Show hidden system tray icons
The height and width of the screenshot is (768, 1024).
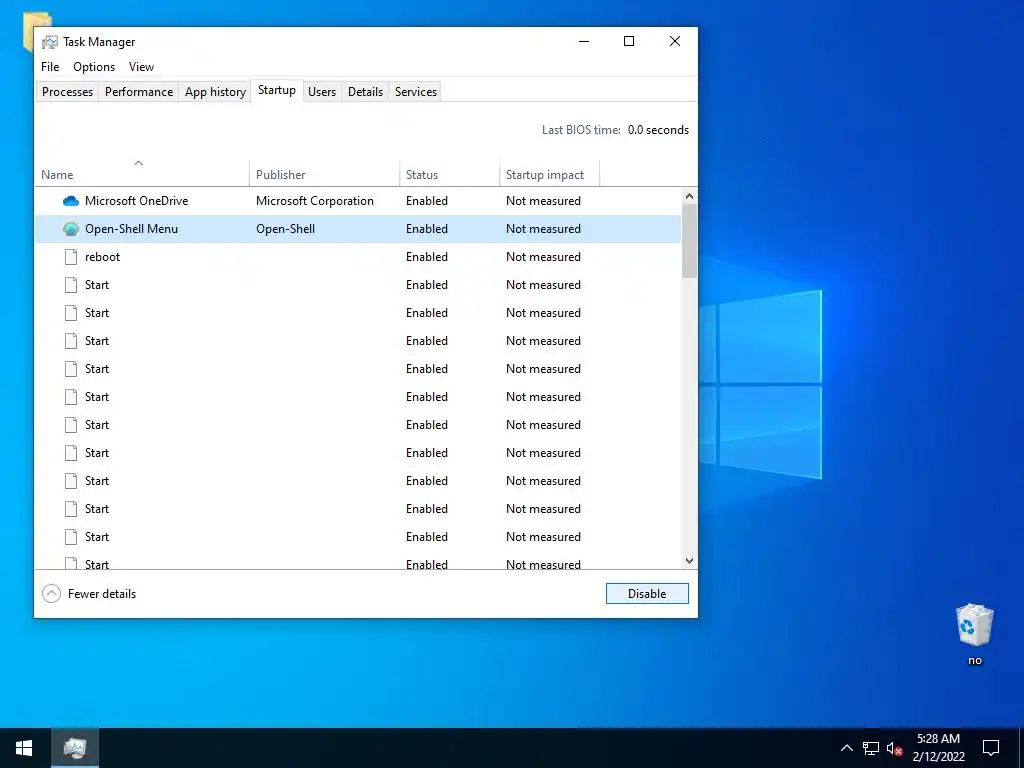click(846, 748)
